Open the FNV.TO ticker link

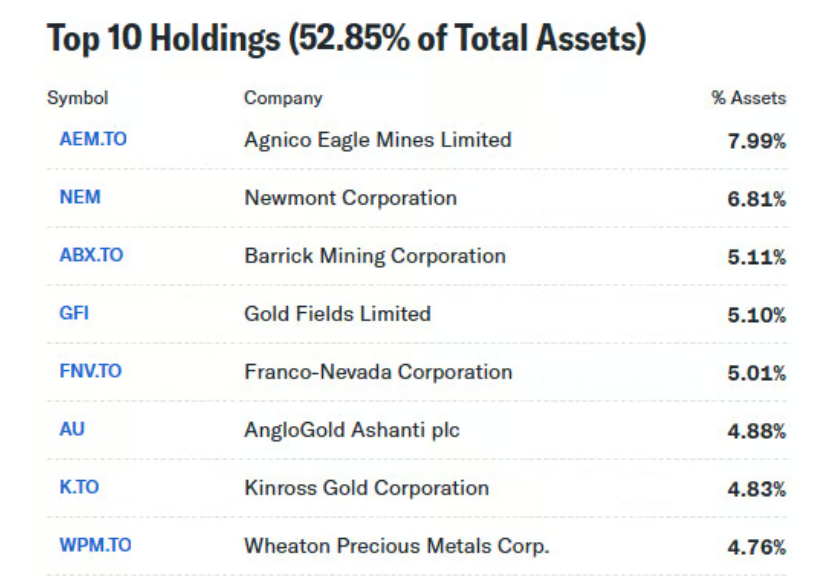coord(90,371)
